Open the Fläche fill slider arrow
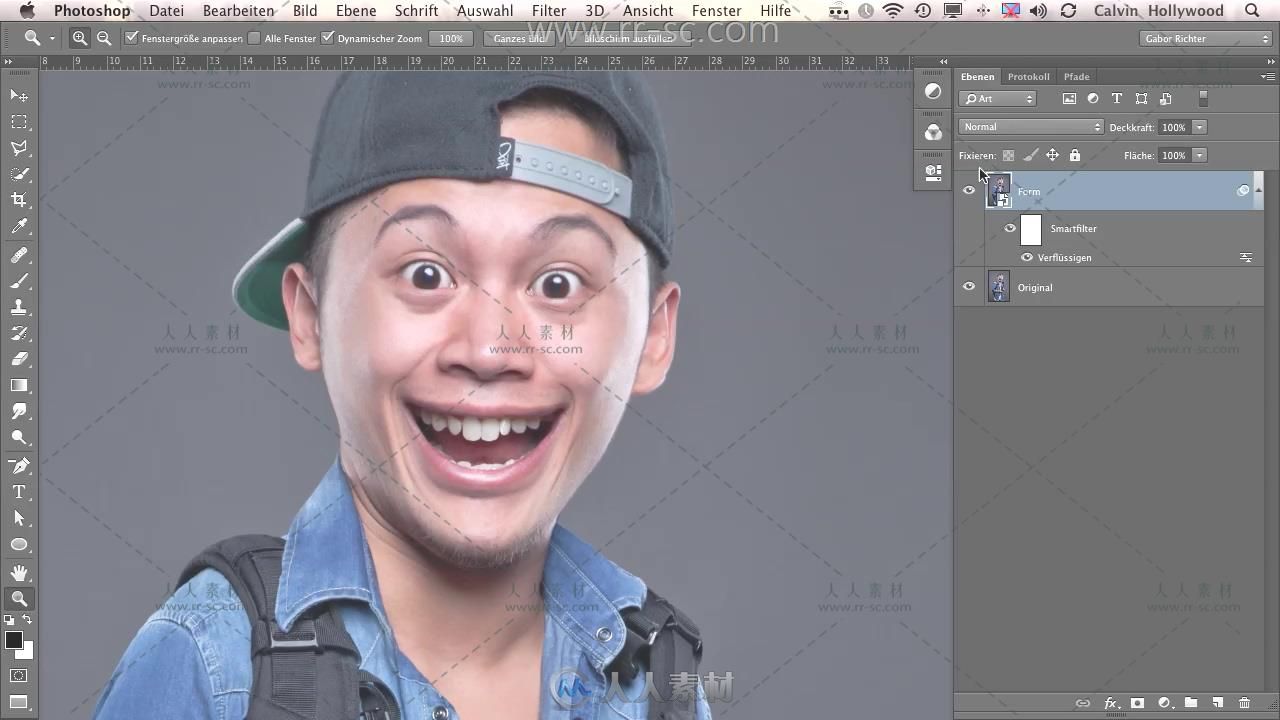The height and width of the screenshot is (720, 1280). (x=1199, y=155)
